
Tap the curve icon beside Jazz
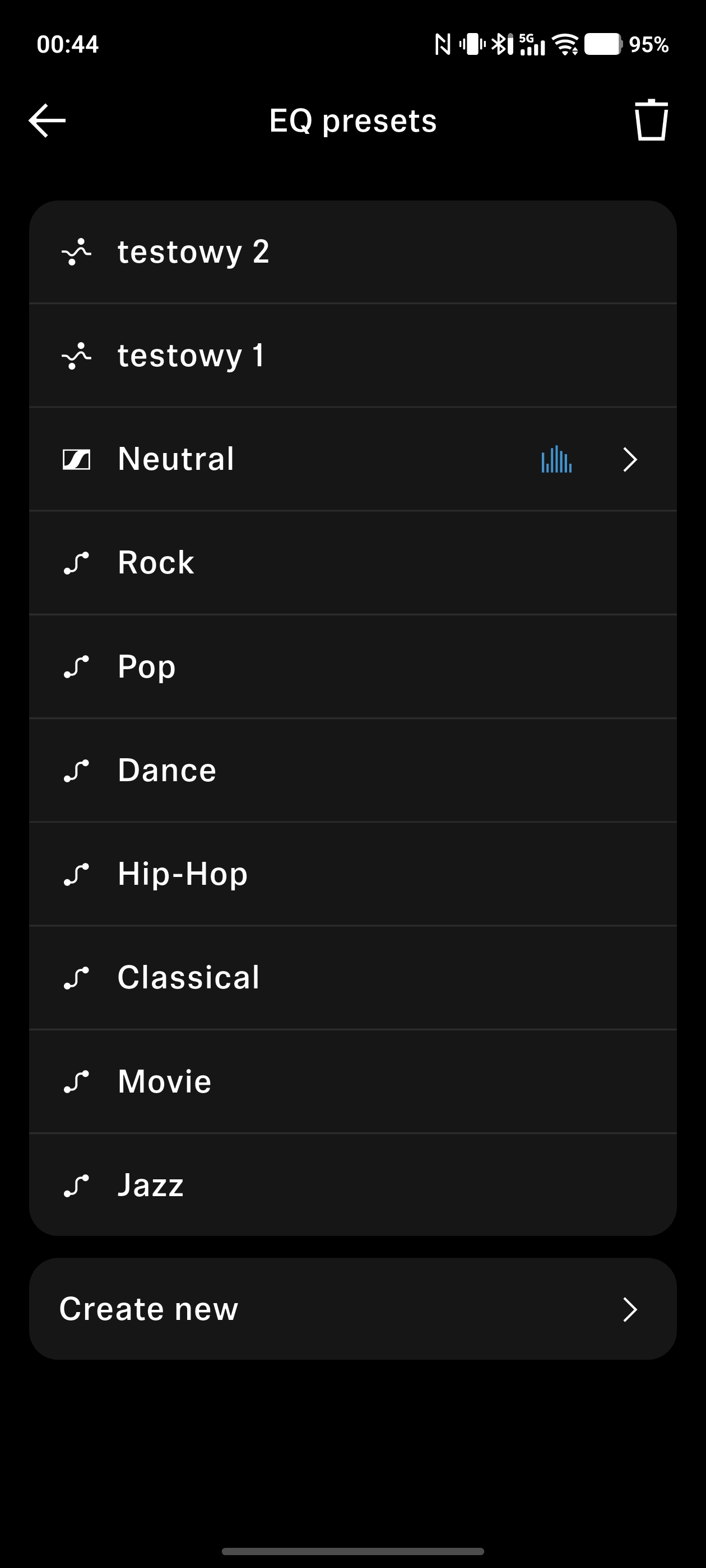tap(77, 1186)
